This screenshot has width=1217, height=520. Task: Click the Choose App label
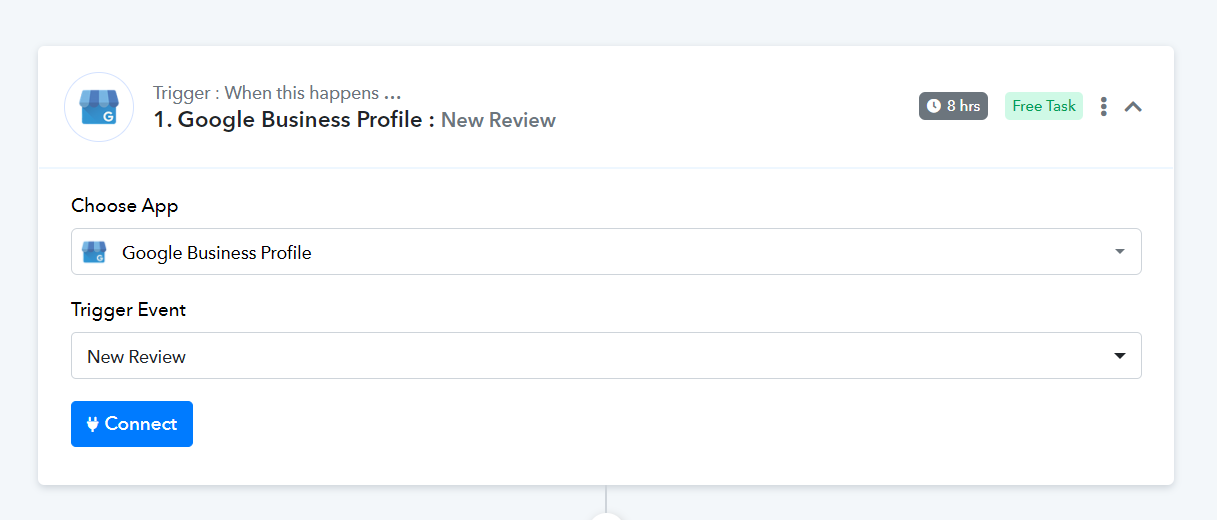124,206
